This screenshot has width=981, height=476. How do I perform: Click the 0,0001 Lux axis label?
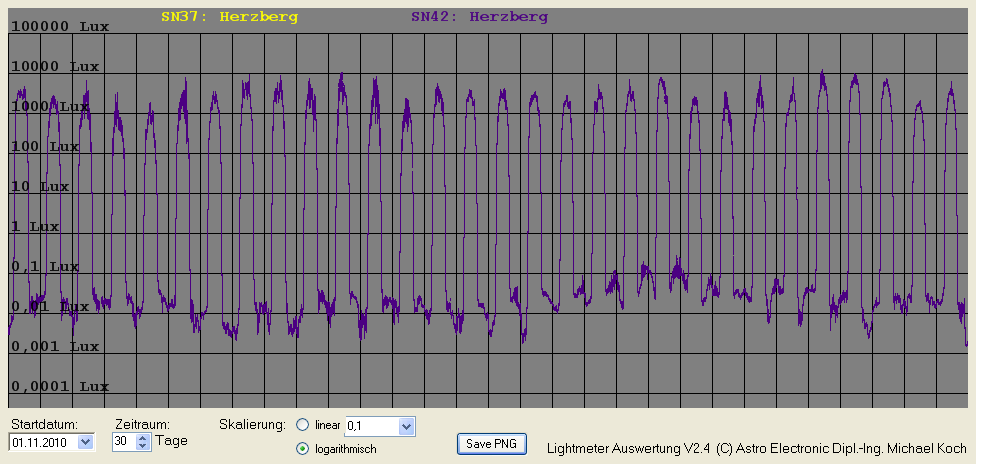pos(59,387)
